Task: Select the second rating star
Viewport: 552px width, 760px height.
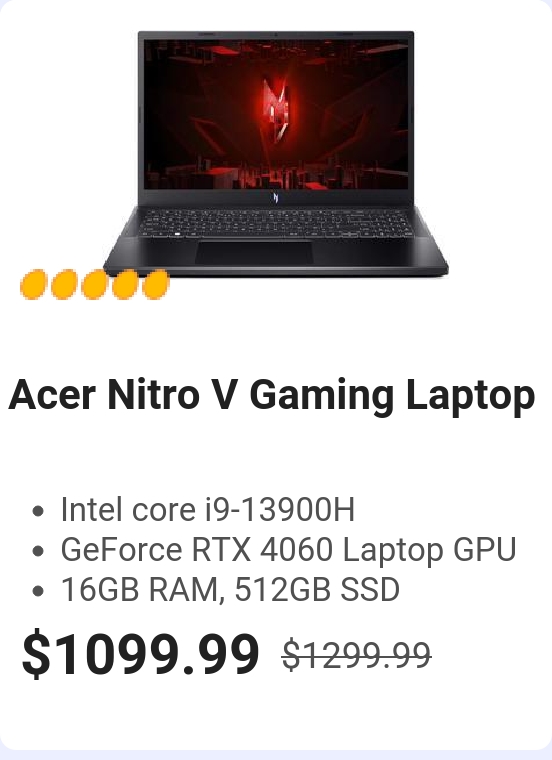Action: coord(64,285)
